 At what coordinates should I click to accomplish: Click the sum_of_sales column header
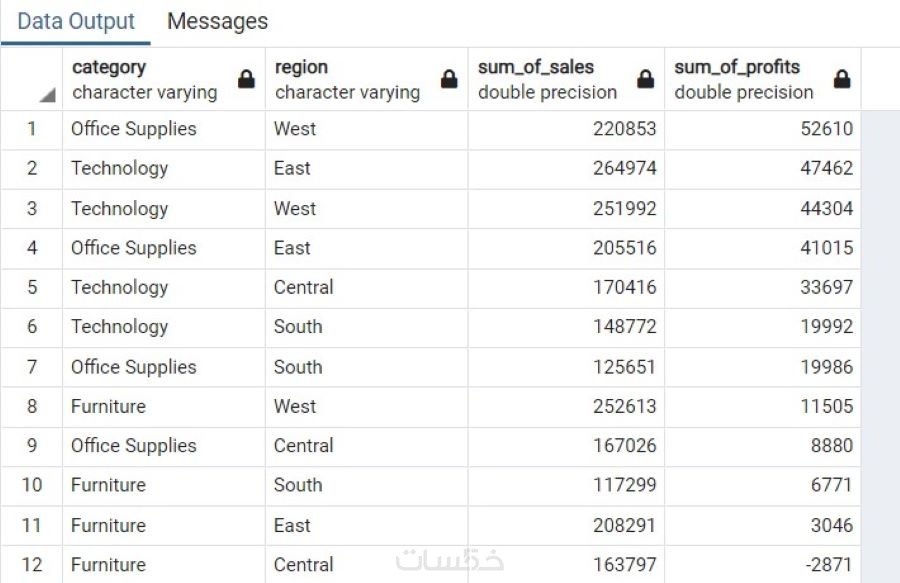click(547, 79)
